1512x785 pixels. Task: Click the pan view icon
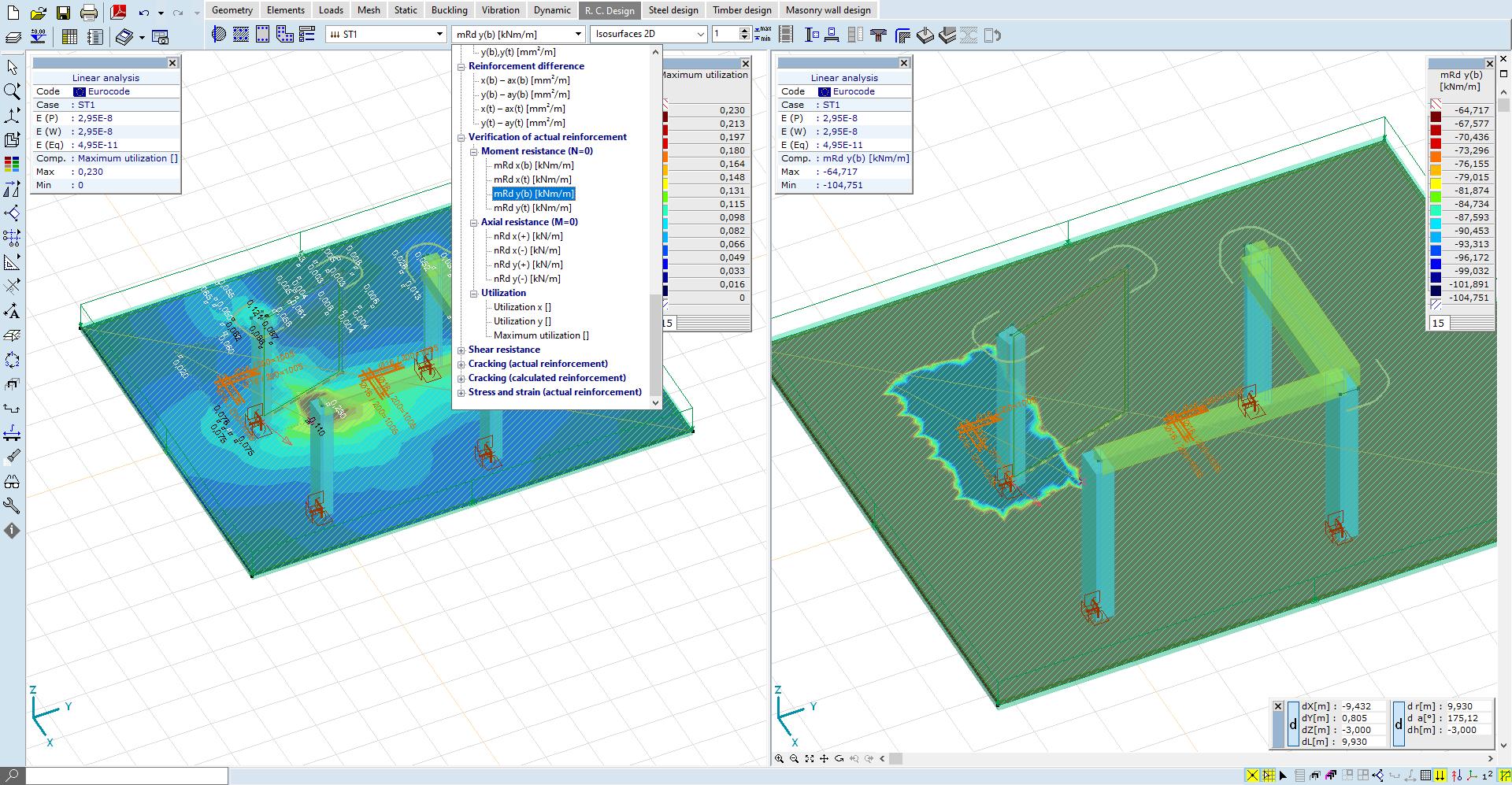824,759
